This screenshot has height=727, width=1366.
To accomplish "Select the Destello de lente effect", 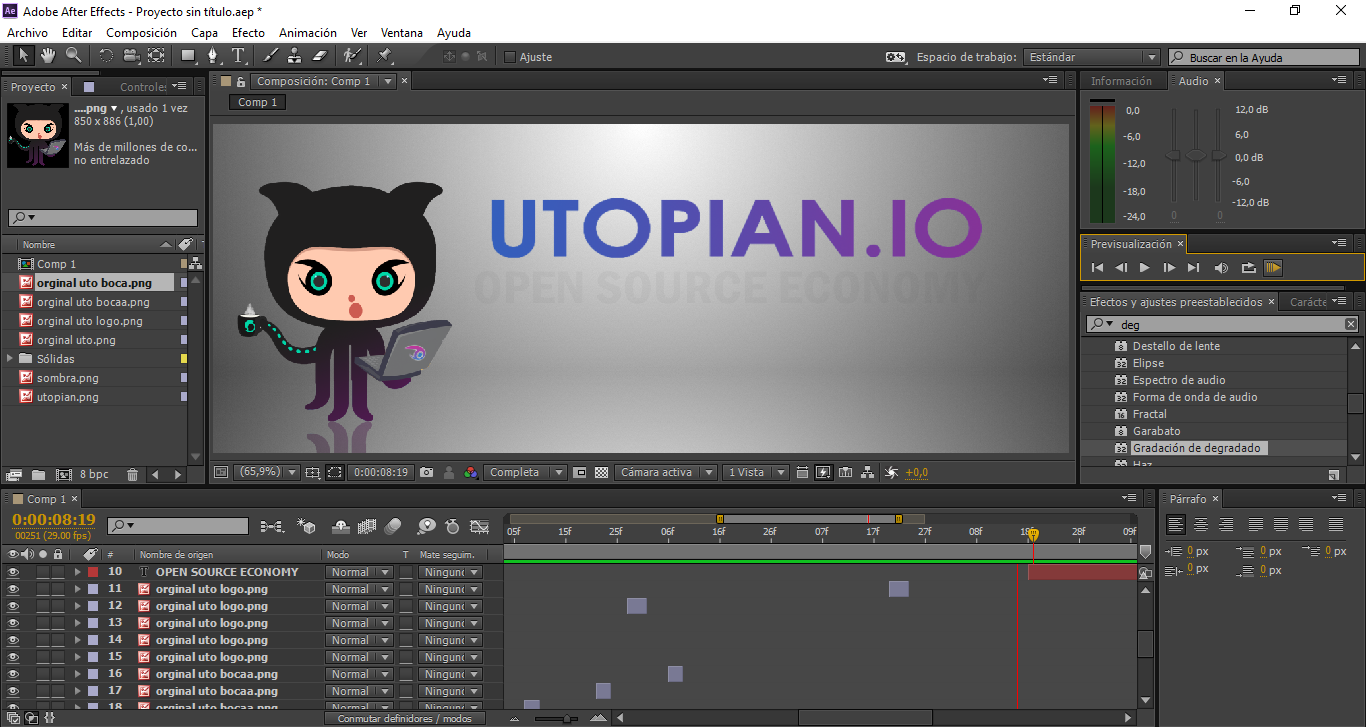I will click(1176, 346).
